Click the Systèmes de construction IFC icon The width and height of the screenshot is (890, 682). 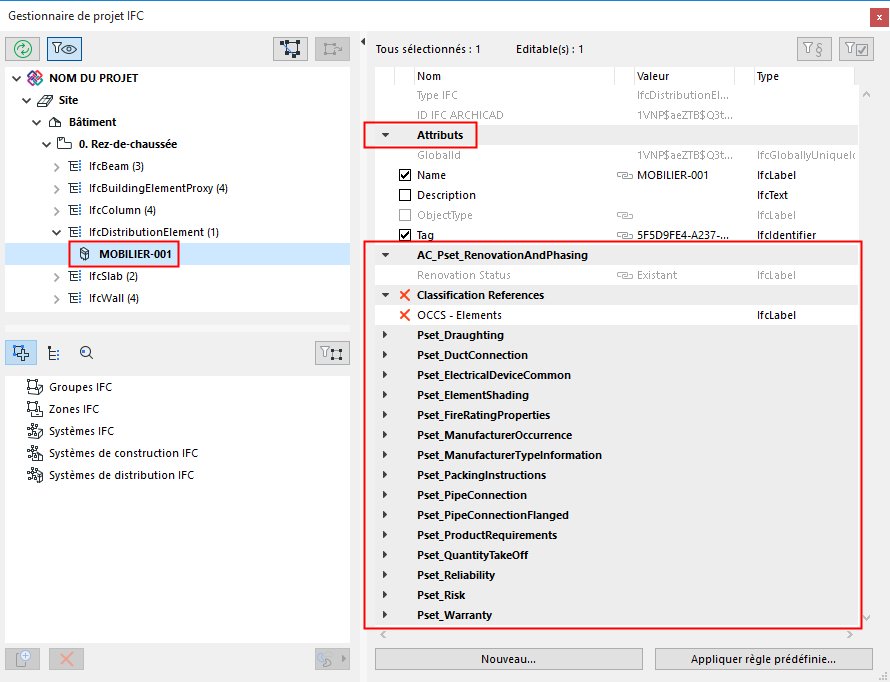point(35,453)
